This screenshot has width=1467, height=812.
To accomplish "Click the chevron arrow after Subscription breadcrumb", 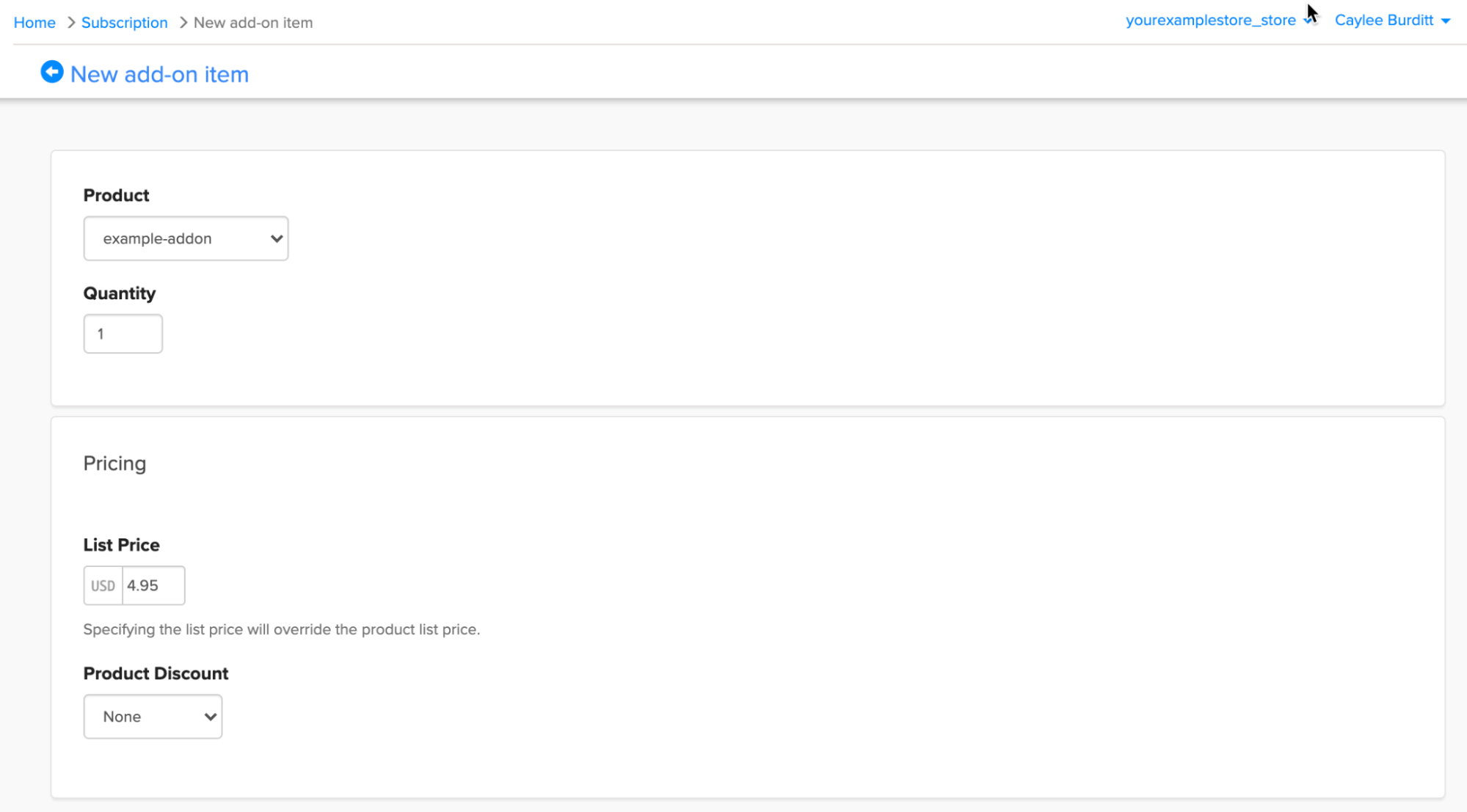I will pyautogui.click(x=183, y=23).
